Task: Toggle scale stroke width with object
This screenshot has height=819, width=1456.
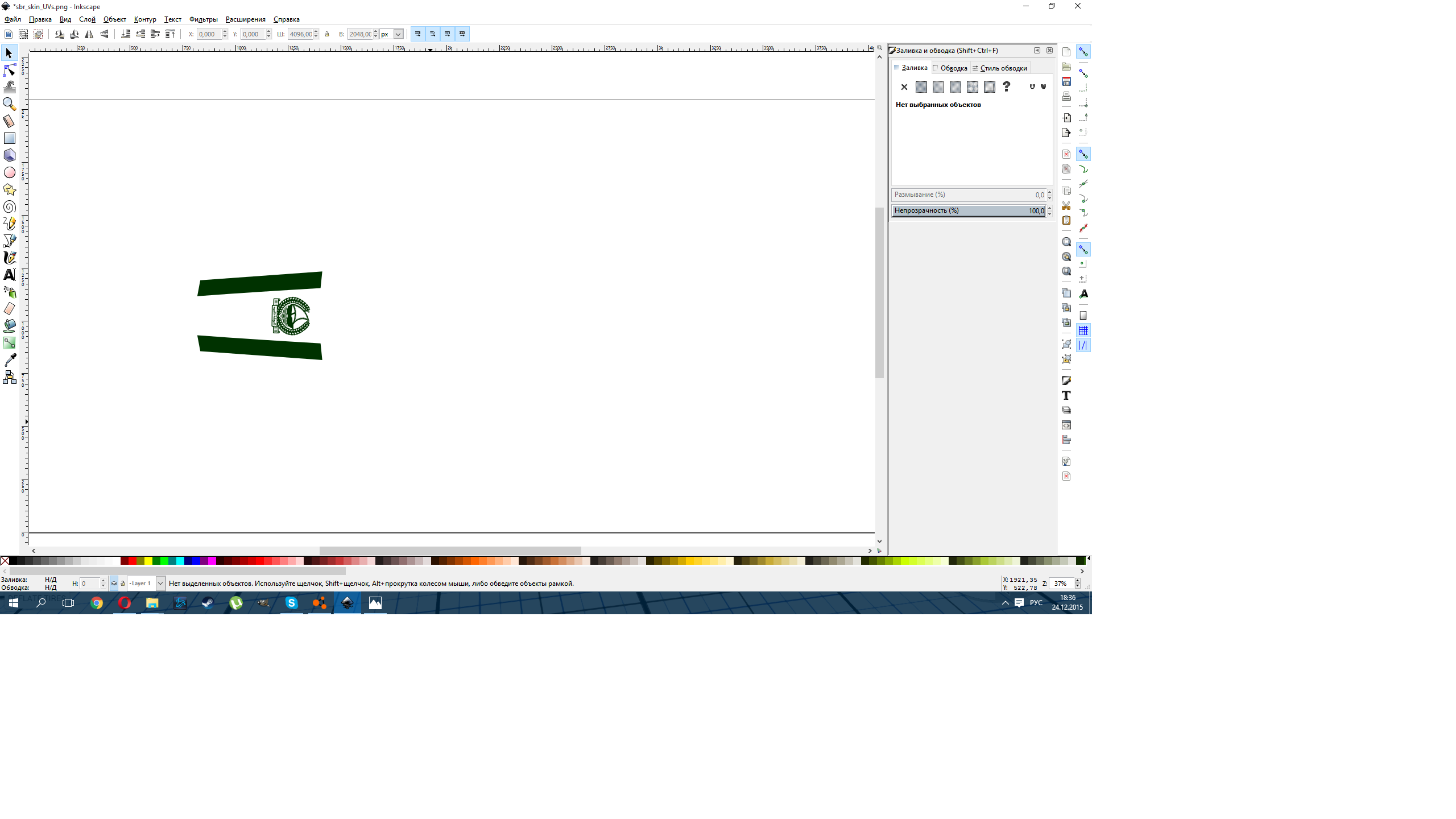Action: tap(418, 34)
